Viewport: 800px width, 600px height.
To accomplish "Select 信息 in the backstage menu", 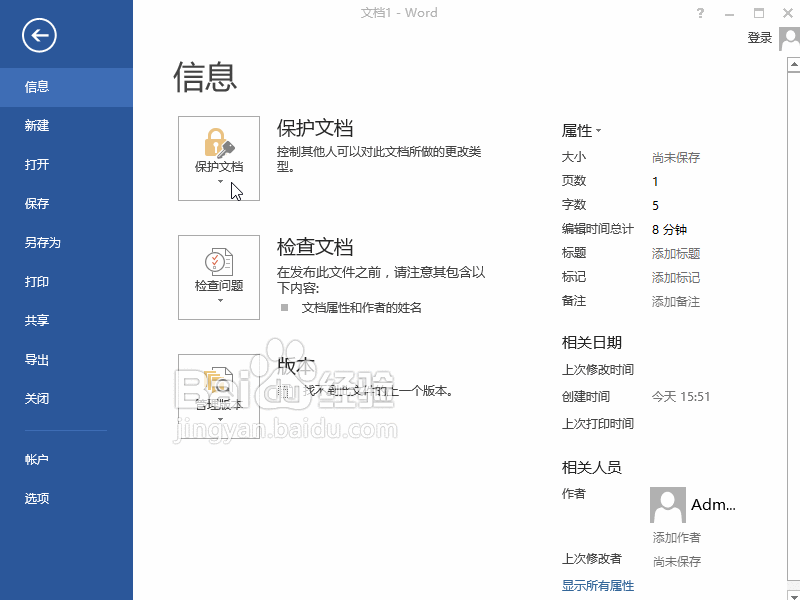I will pyautogui.click(x=66, y=87).
